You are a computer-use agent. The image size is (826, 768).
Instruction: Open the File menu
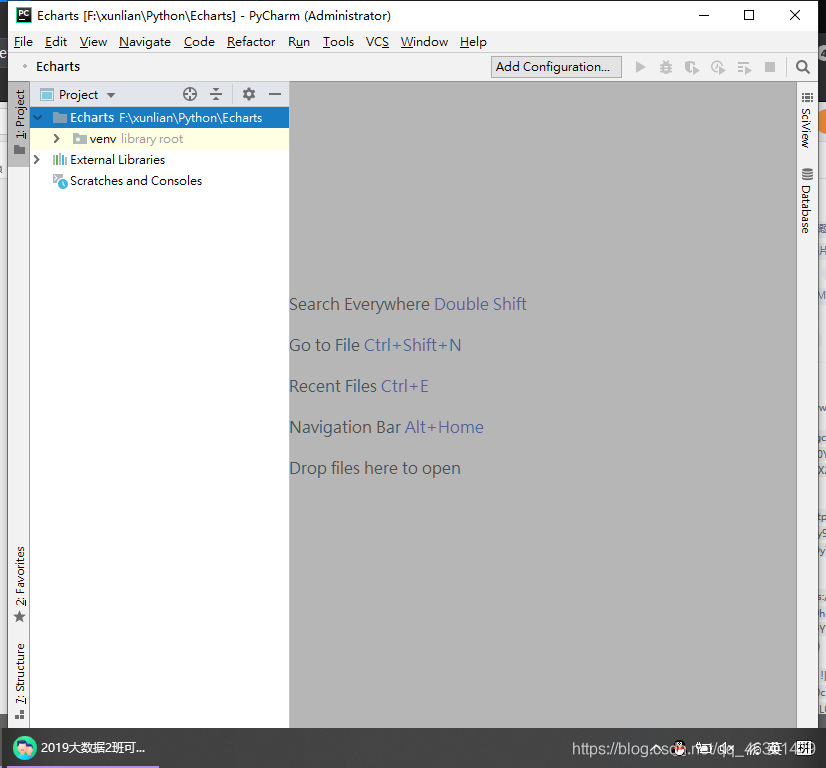point(23,42)
